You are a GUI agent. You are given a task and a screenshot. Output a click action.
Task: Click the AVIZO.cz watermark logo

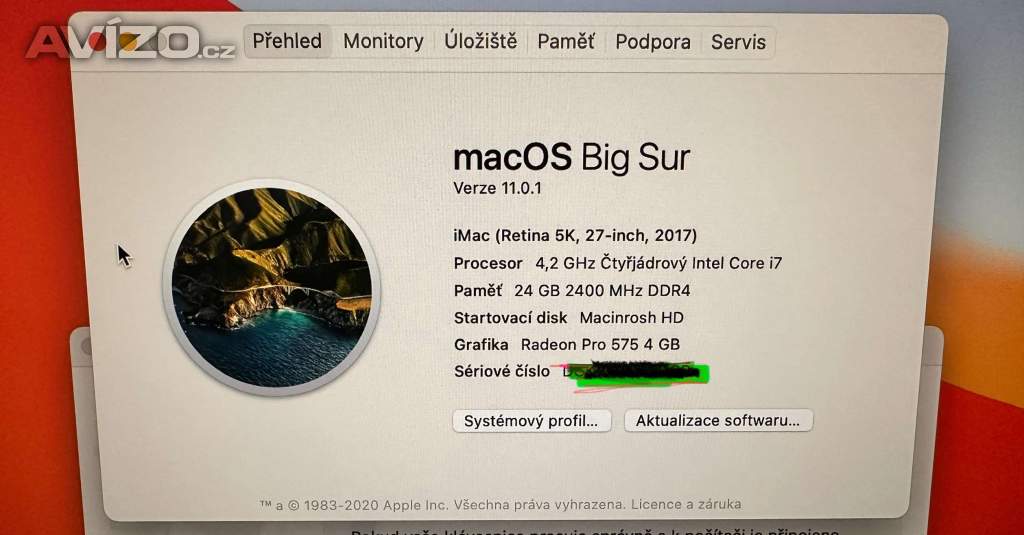[131, 42]
